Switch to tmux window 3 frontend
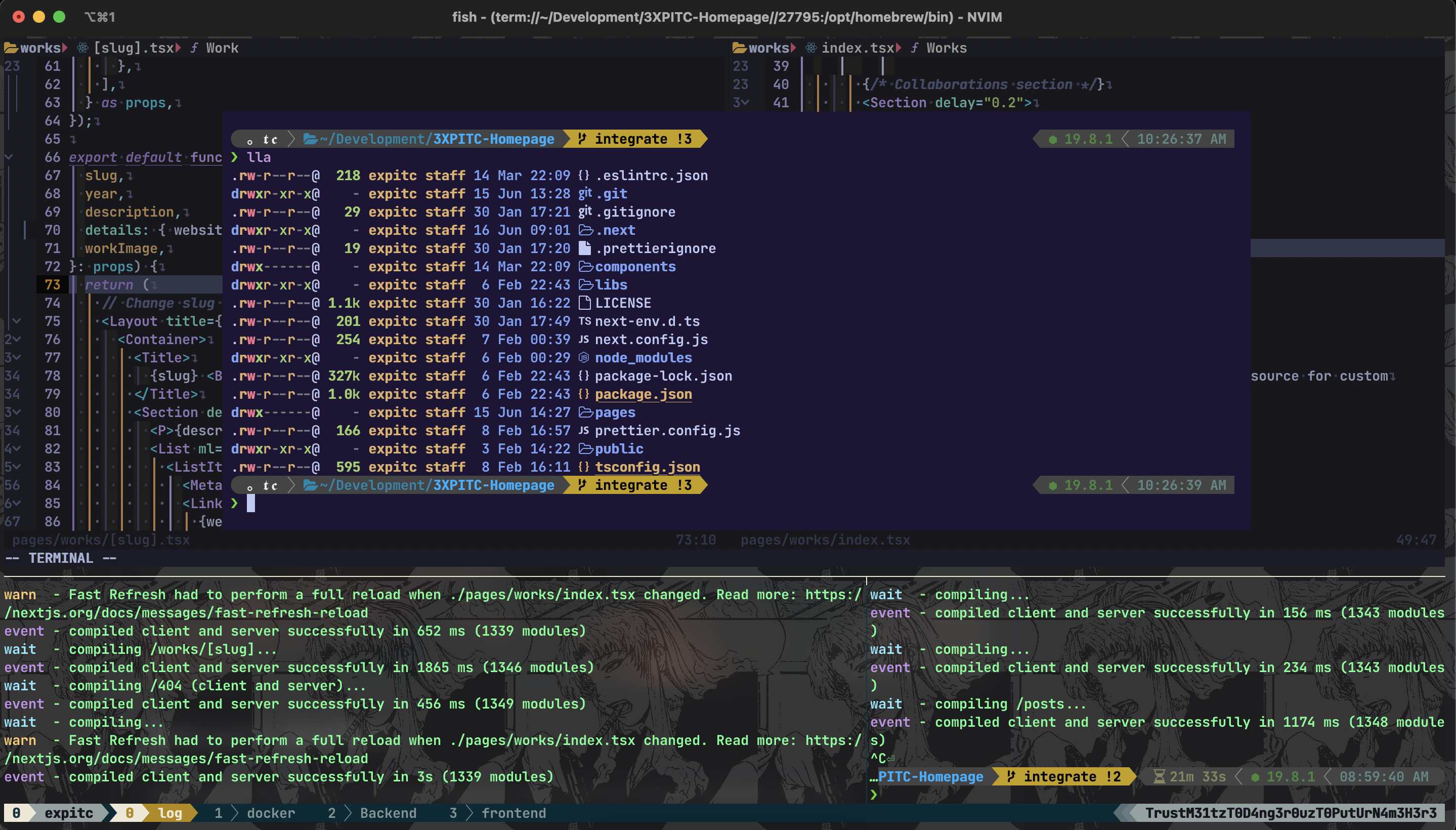The width and height of the screenshot is (1456, 830). tap(497, 813)
